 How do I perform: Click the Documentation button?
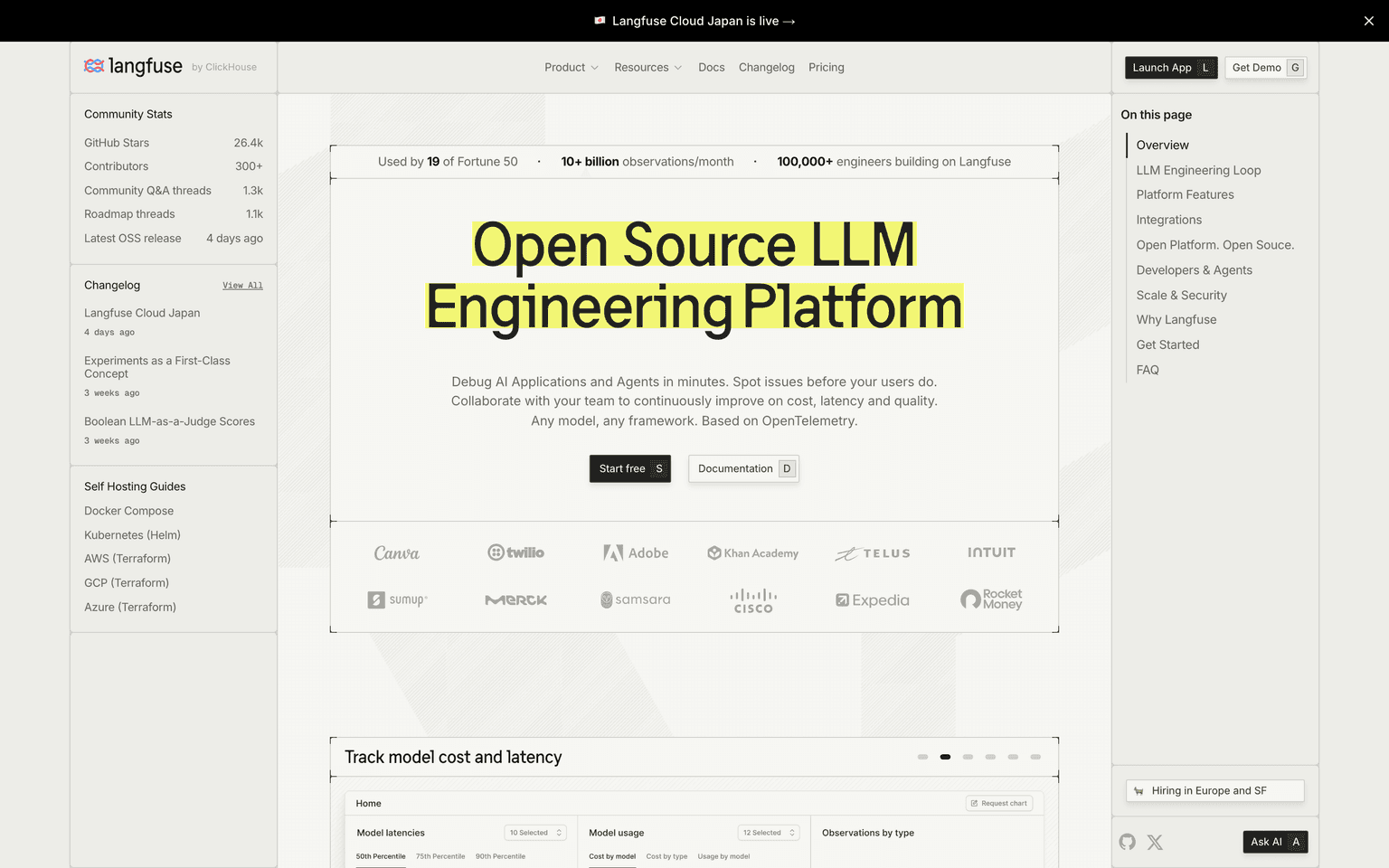(743, 468)
